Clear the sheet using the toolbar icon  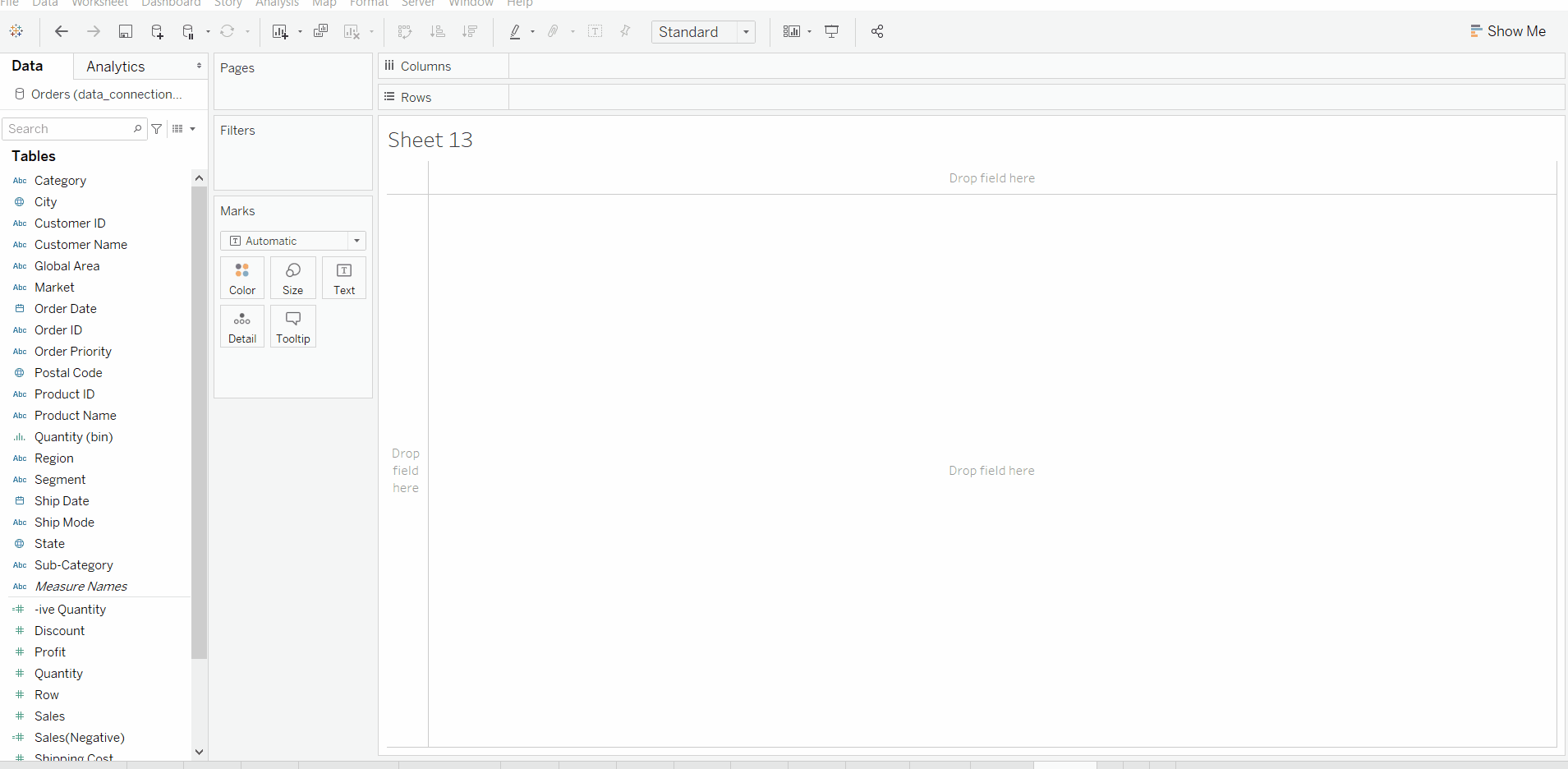pos(352,31)
